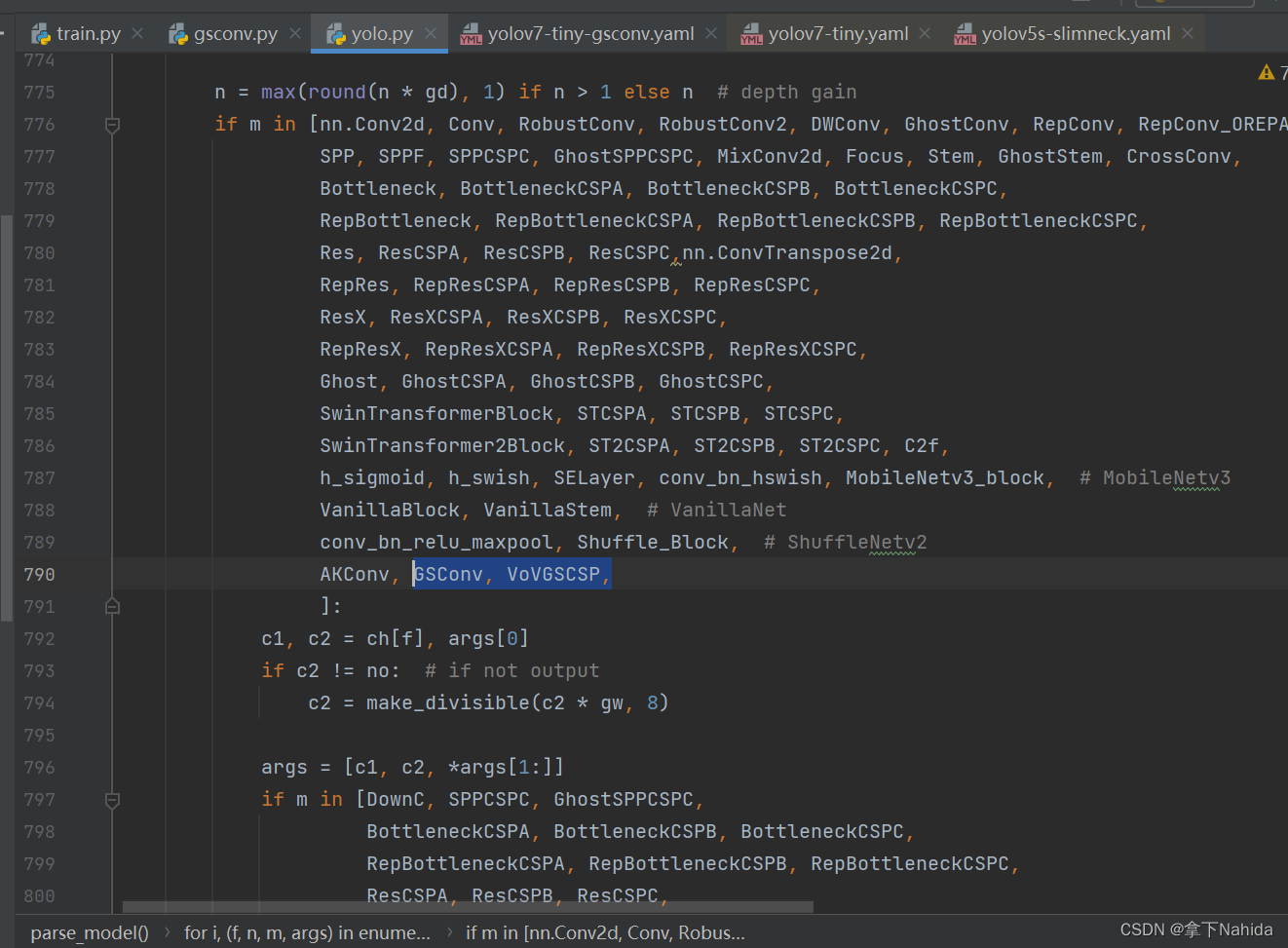1288x948 pixels.
Task: Click line number 790 in the gutter
Action: [x=40, y=575]
